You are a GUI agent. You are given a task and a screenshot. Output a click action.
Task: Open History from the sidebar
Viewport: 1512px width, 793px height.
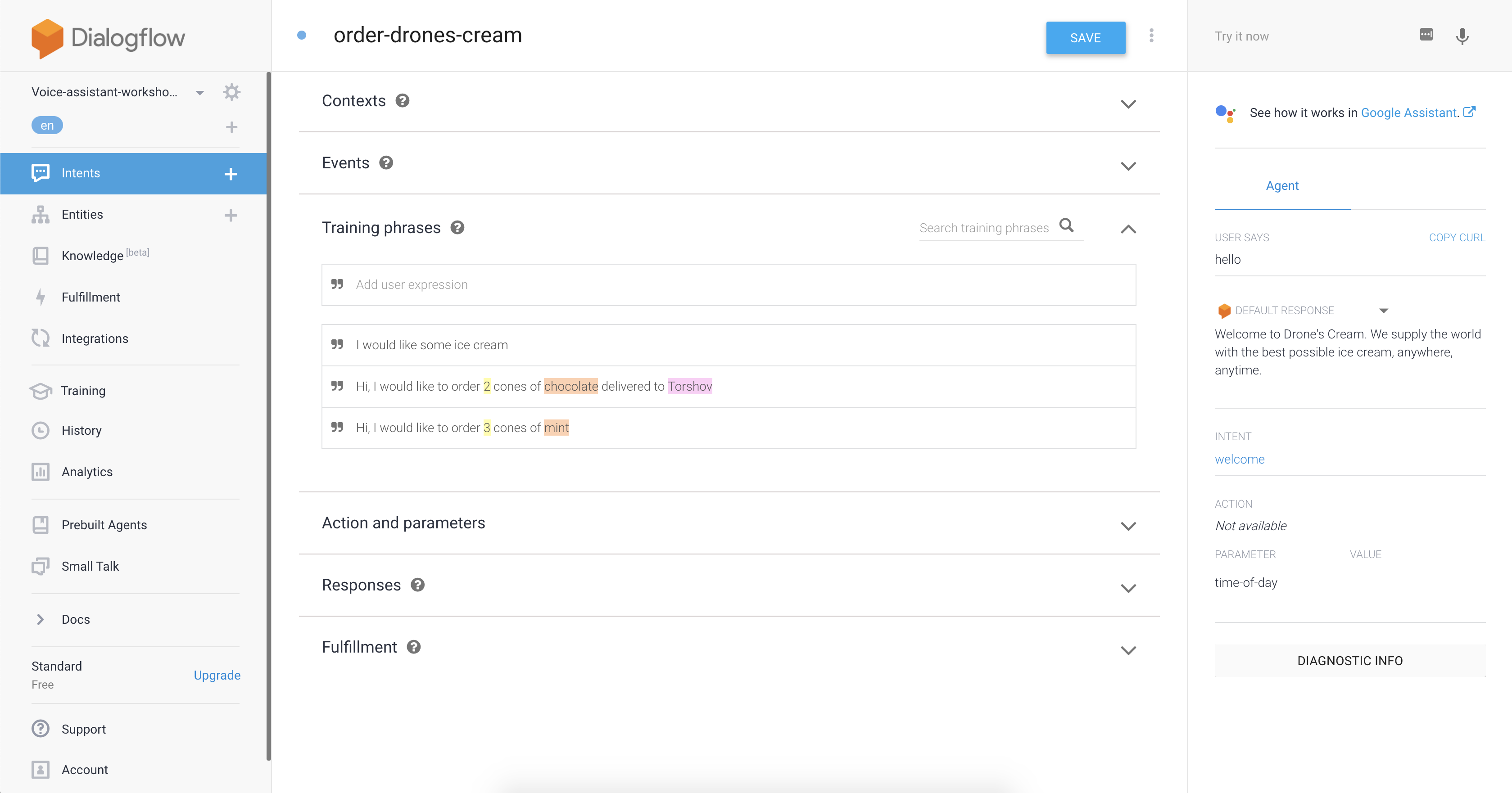81,431
